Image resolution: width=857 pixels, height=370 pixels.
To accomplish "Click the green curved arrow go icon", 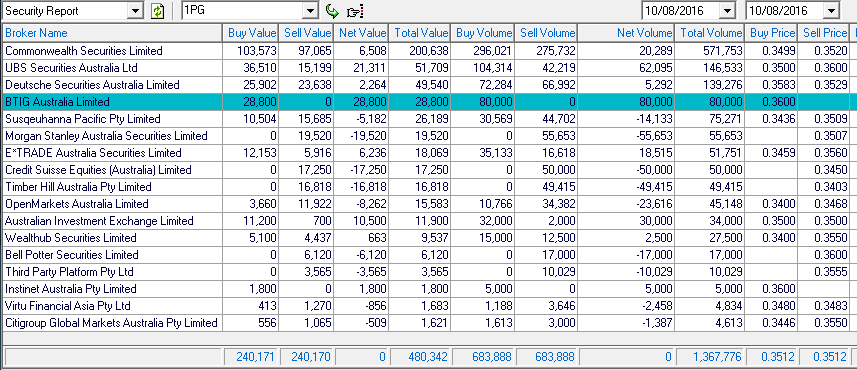I will pyautogui.click(x=332, y=11).
